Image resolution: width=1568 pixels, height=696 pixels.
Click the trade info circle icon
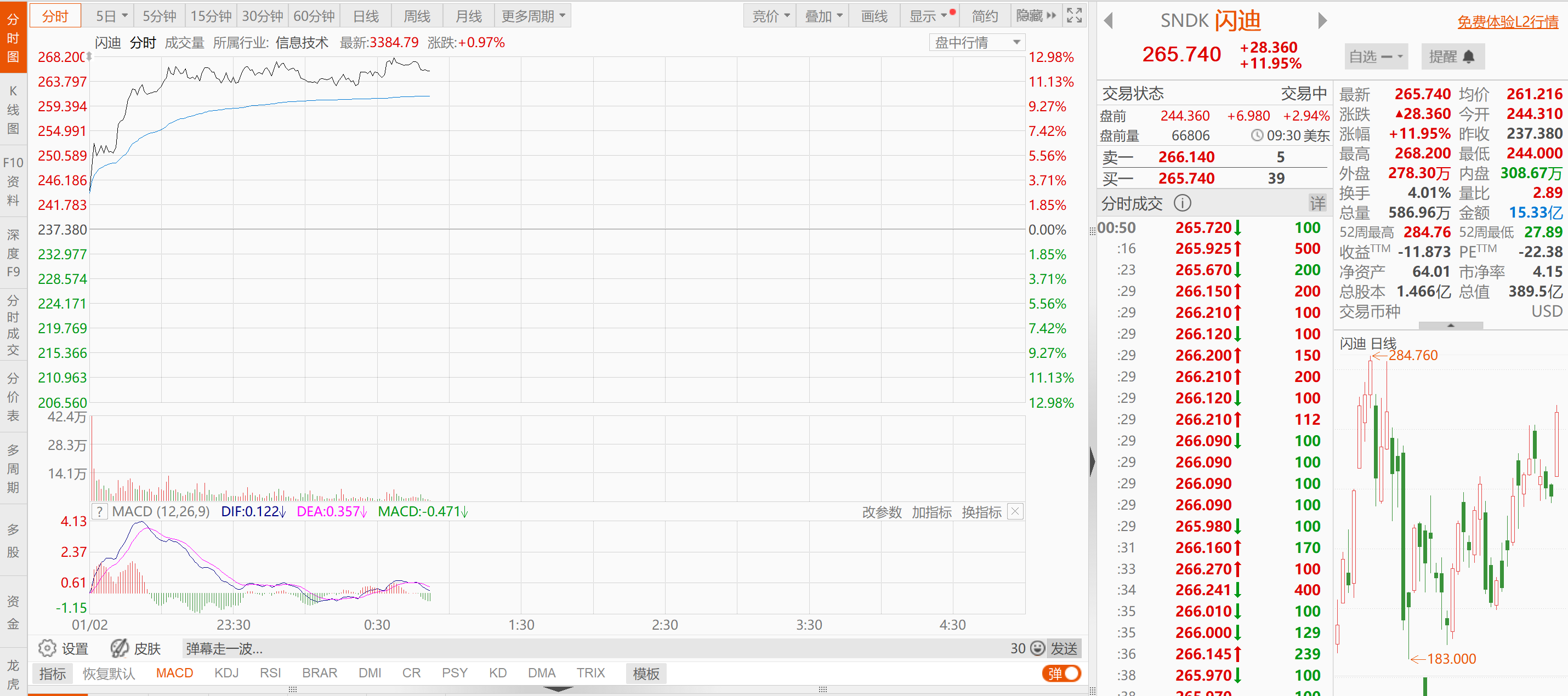tap(1182, 203)
